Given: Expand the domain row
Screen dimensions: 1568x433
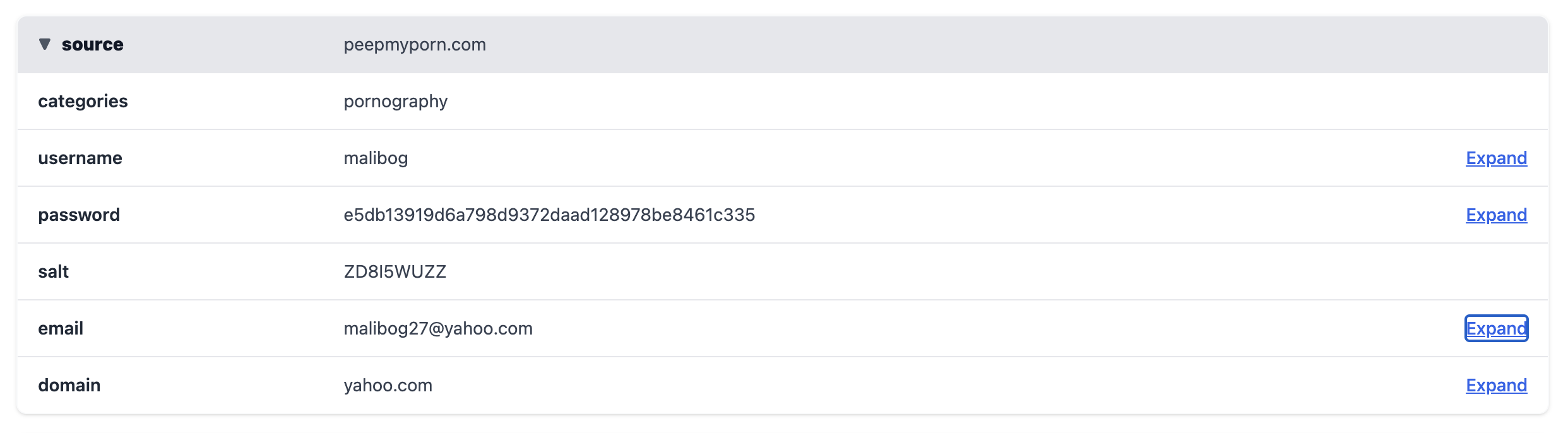Looking at the screenshot, I should pos(1496,385).
